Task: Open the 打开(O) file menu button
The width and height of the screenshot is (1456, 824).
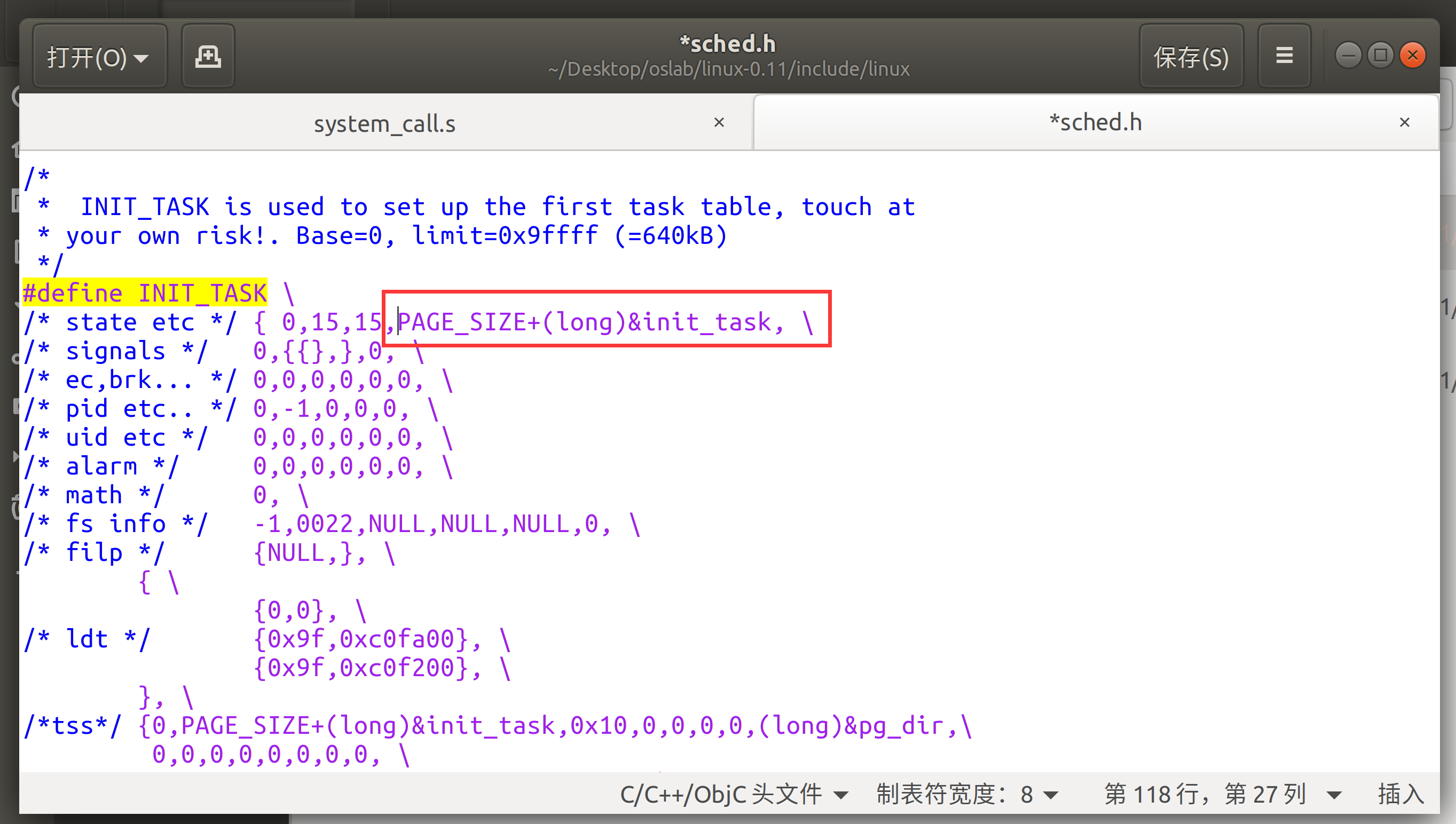Action: (x=100, y=57)
